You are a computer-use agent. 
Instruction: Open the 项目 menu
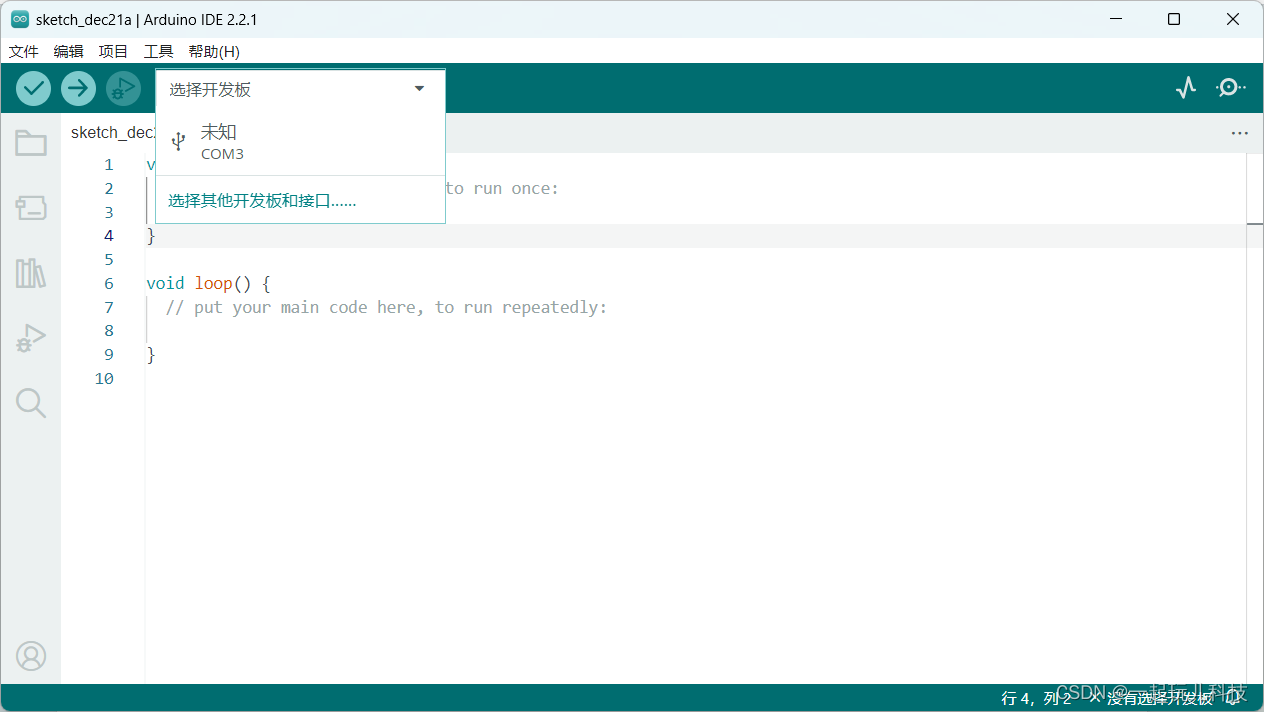114,51
